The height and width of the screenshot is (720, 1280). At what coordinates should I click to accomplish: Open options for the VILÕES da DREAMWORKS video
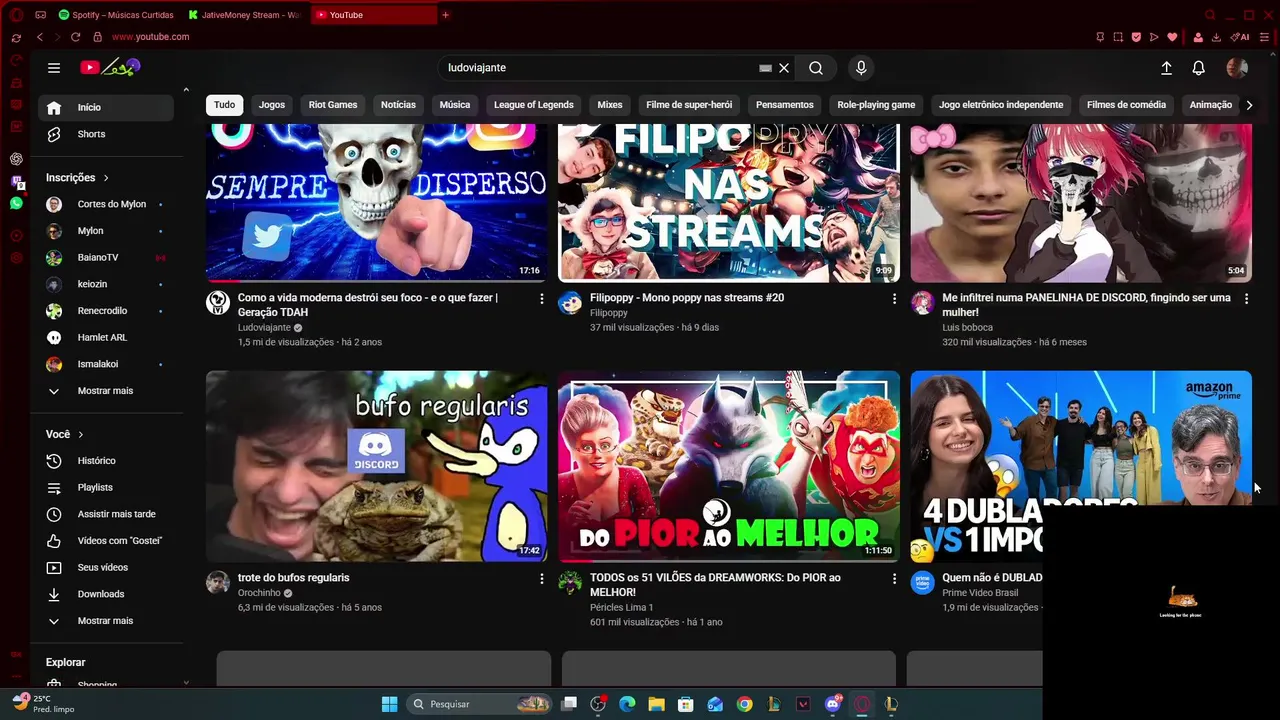[x=894, y=578]
